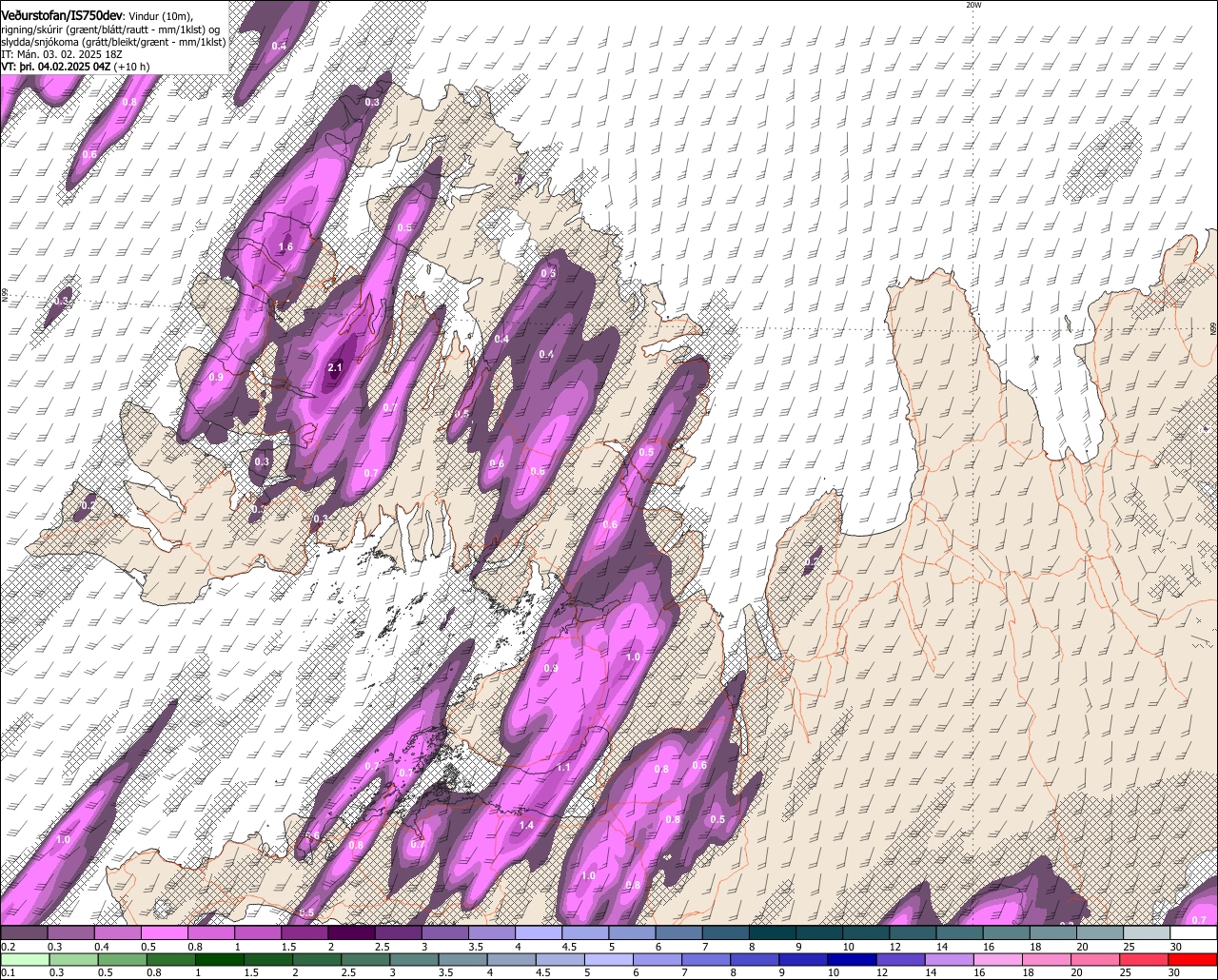Click the 'VT: þri. 04.02.2025 04Z' valid time
The width and height of the screenshot is (1218, 980).
pyautogui.click(x=55, y=67)
